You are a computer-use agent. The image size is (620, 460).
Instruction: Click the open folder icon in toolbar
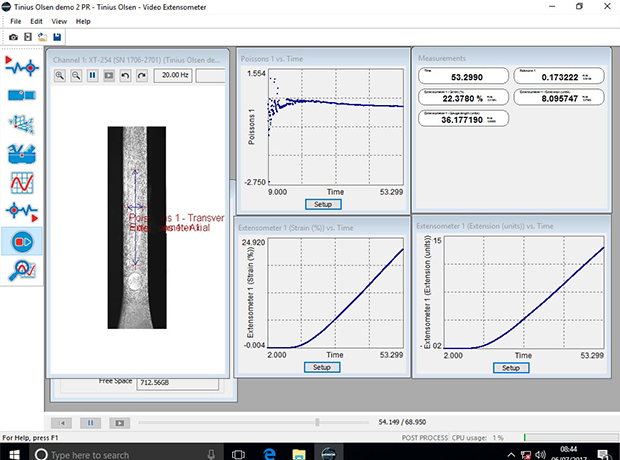[x=43, y=37]
